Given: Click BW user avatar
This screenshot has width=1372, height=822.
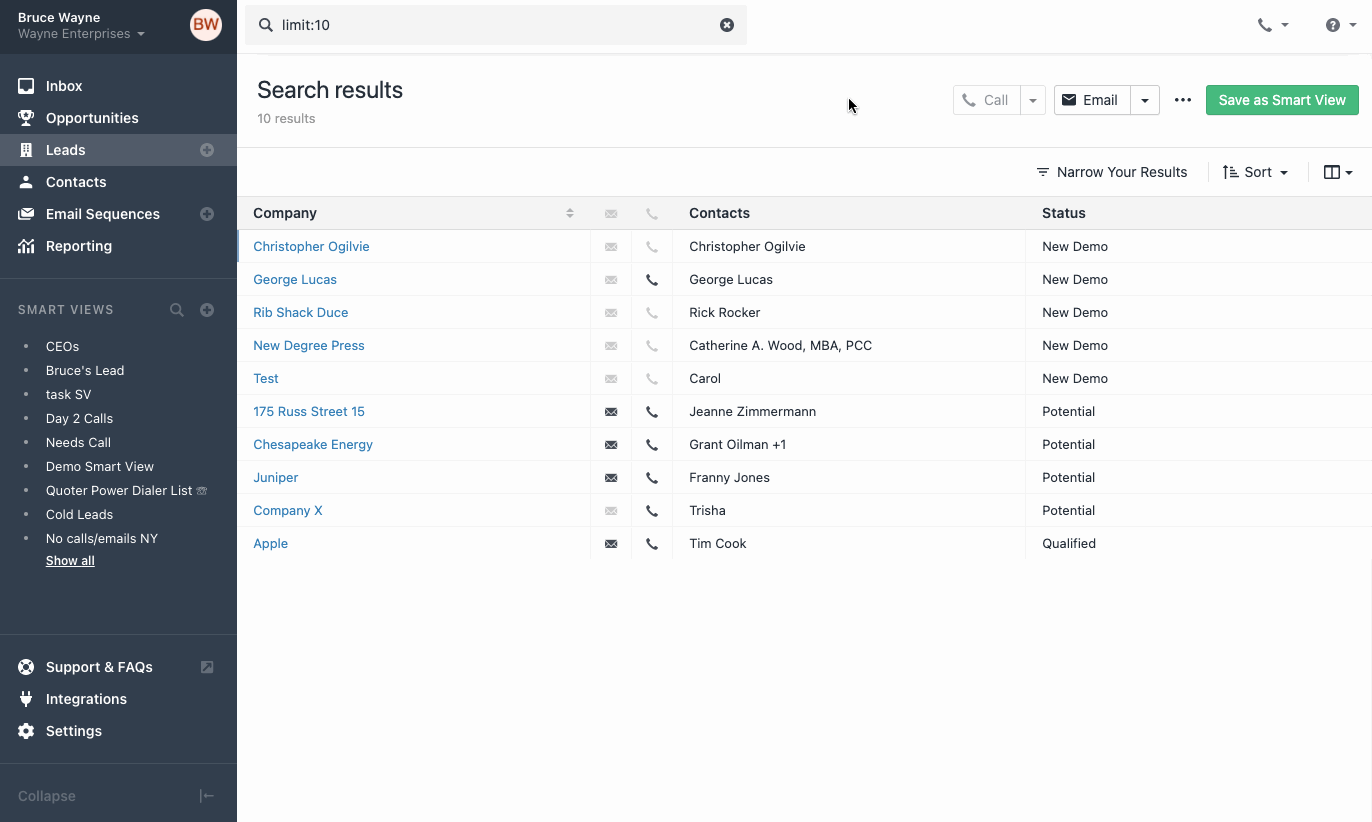Looking at the screenshot, I should pyautogui.click(x=206, y=25).
